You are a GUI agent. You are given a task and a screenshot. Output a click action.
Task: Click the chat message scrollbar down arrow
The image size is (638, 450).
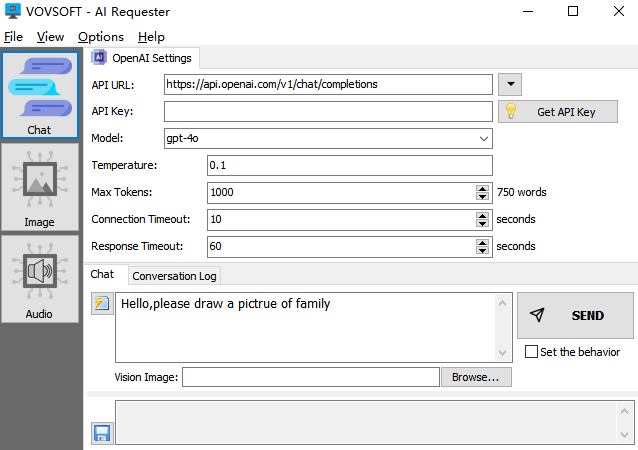click(x=503, y=353)
